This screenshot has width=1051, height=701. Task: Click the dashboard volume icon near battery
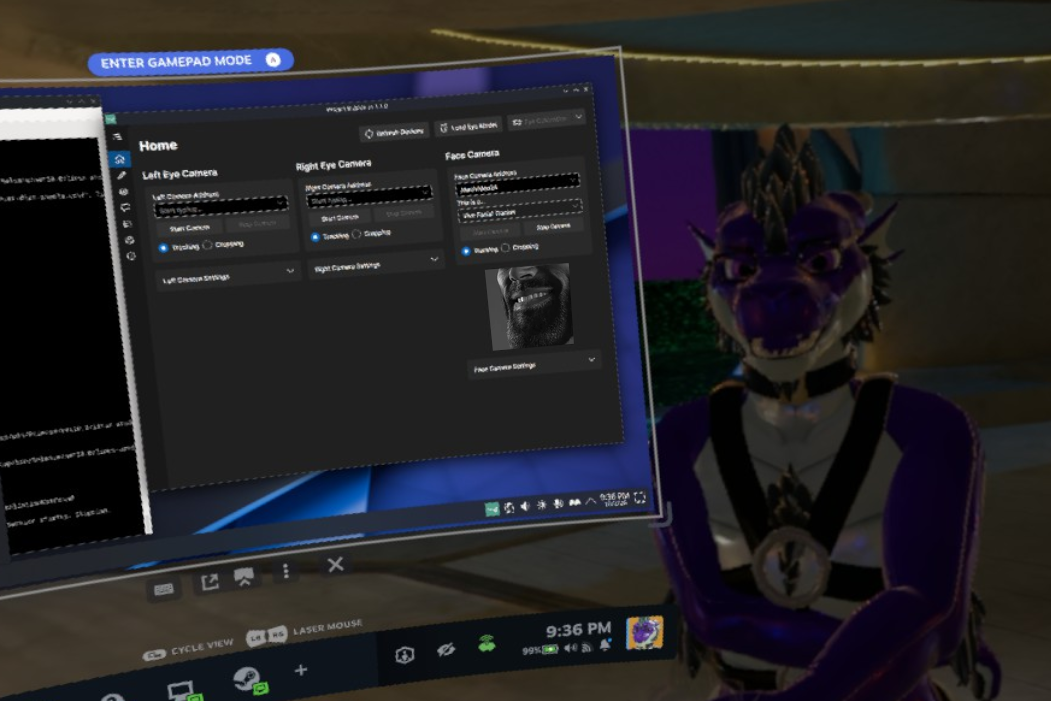570,647
